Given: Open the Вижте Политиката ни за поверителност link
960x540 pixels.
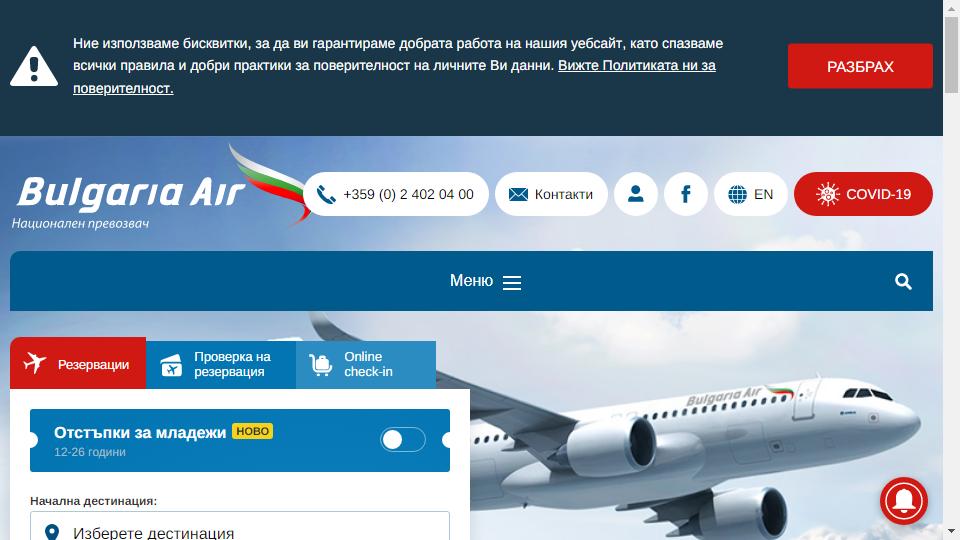Looking at the screenshot, I should point(394,77).
